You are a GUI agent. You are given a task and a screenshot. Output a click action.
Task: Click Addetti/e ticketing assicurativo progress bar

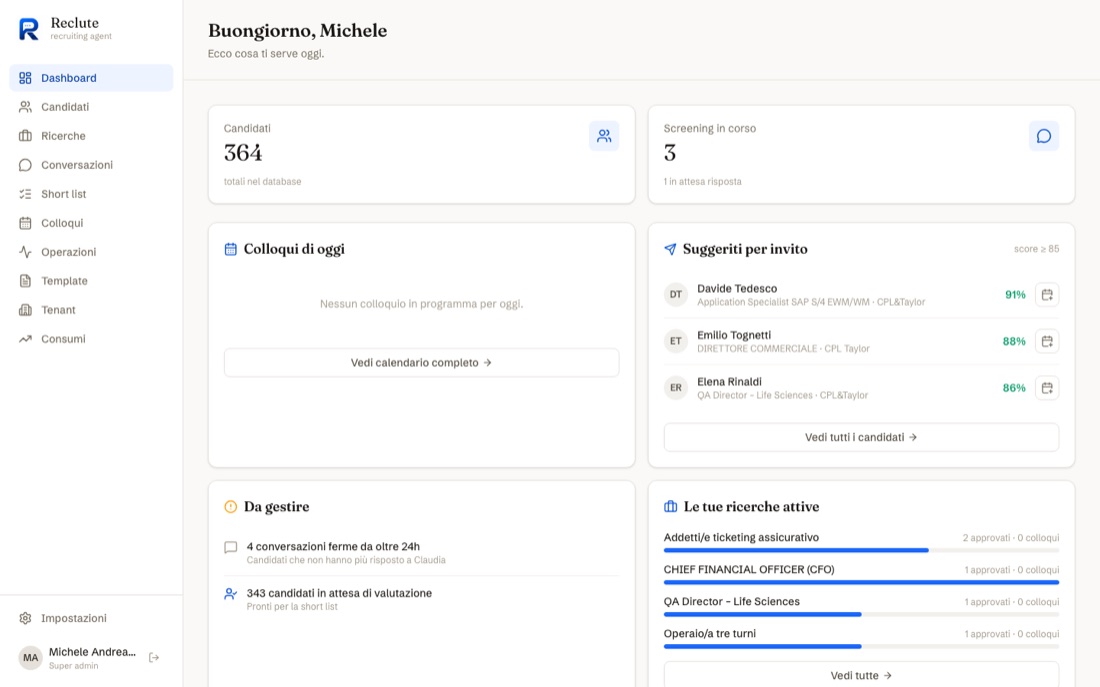861,550
